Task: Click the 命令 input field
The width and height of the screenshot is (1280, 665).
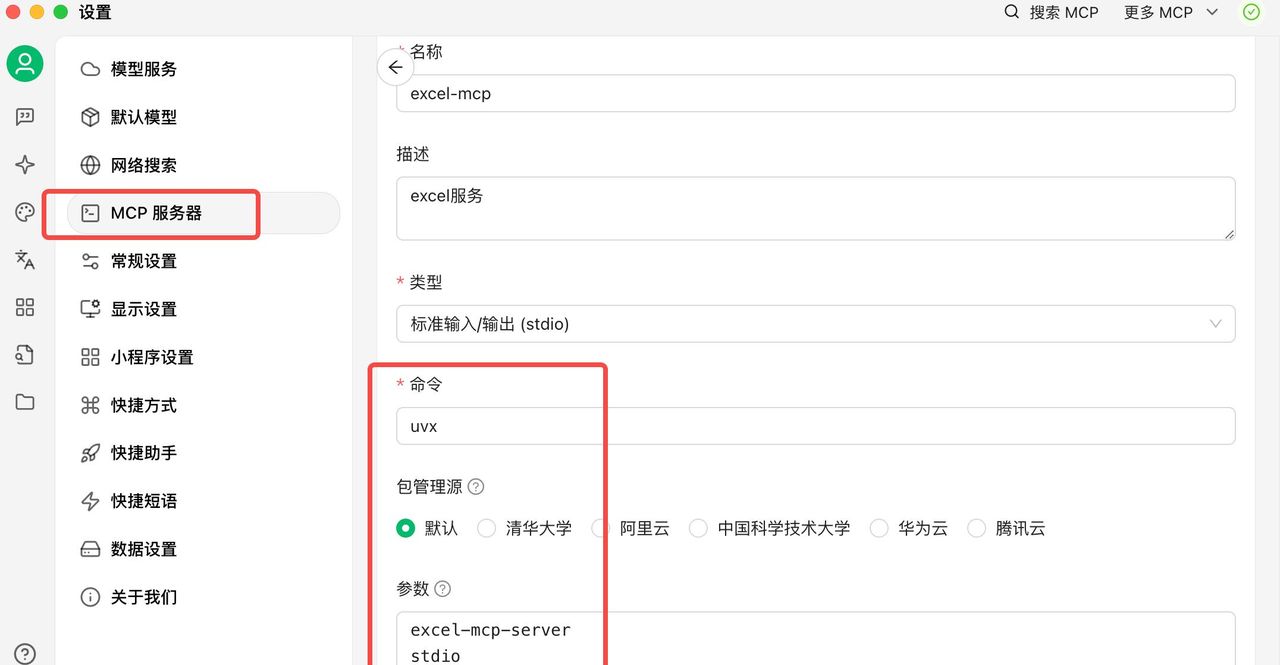Action: pyautogui.click(x=815, y=426)
